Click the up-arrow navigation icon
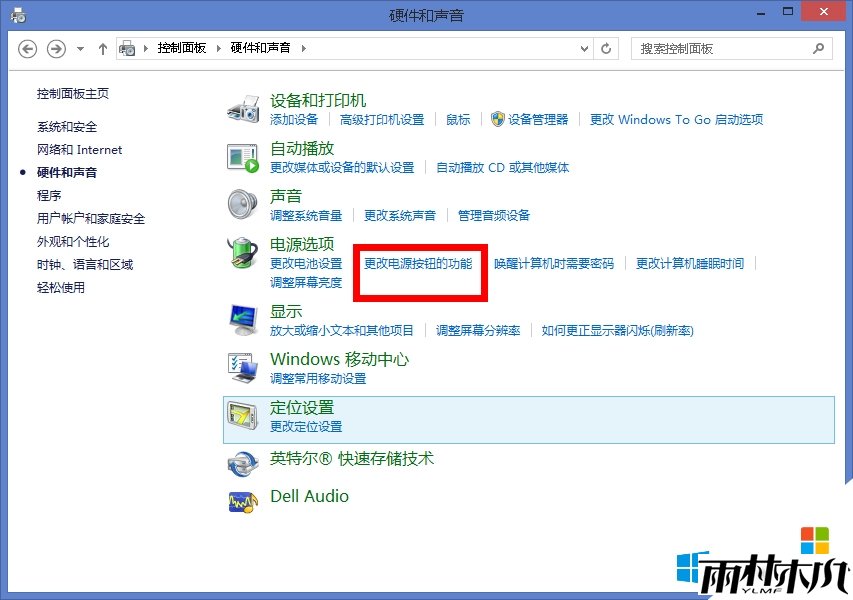Image resolution: width=853 pixels, height=600 pixels. (x=102, y=48)
